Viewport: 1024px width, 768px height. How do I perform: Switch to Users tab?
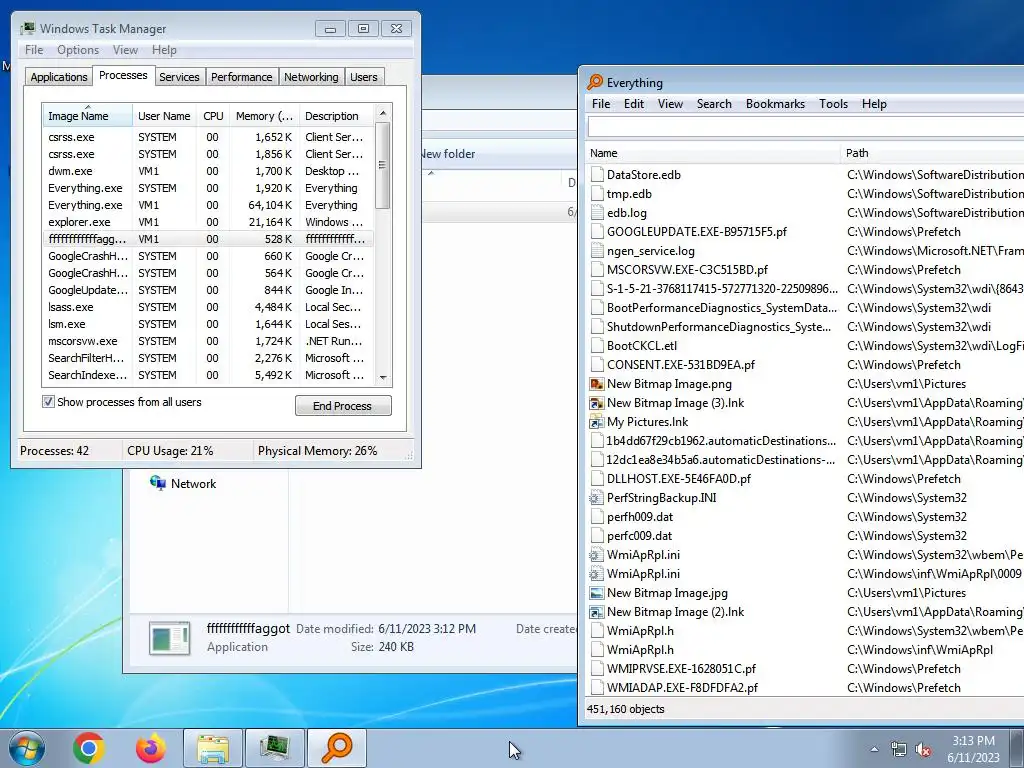point(363,77)
